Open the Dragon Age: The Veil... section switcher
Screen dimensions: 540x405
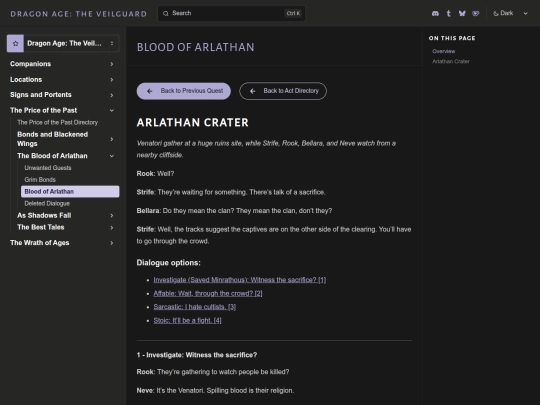pos(63,43)
